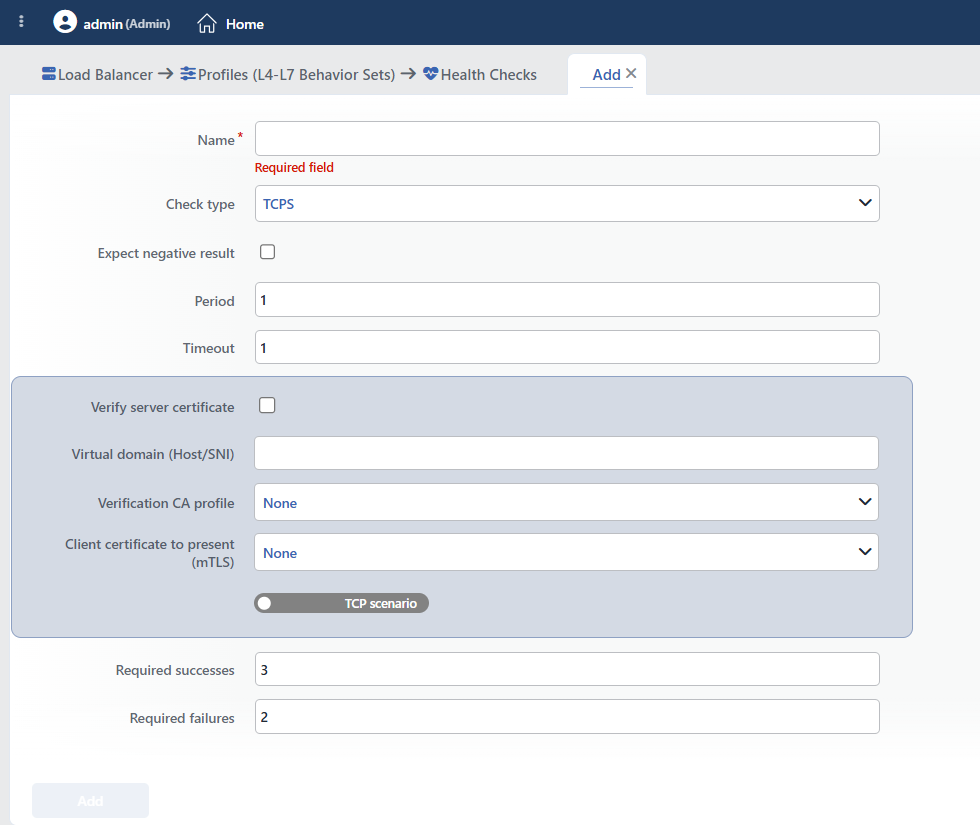This screenshot has height=825, width=980.
Task: Click the Required successes field
Action: click(567, 669)
